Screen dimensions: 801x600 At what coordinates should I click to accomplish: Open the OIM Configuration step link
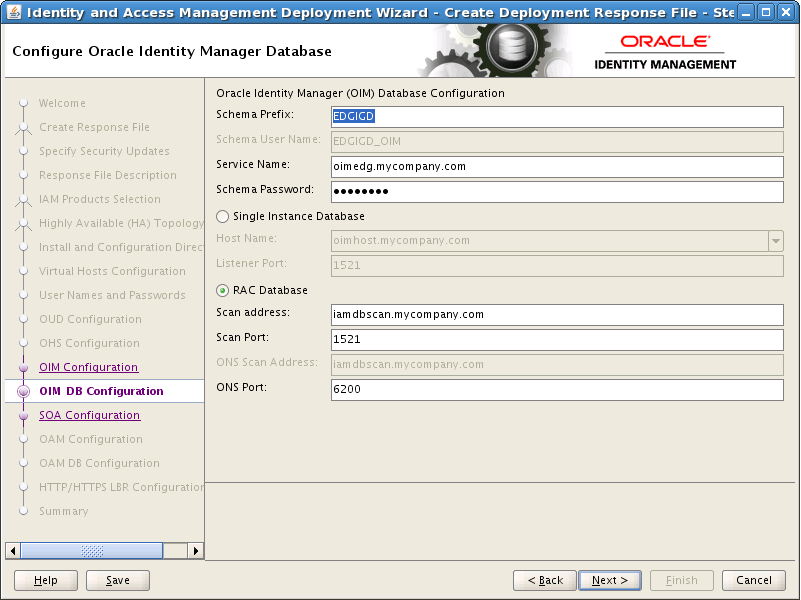coord(88,367)
